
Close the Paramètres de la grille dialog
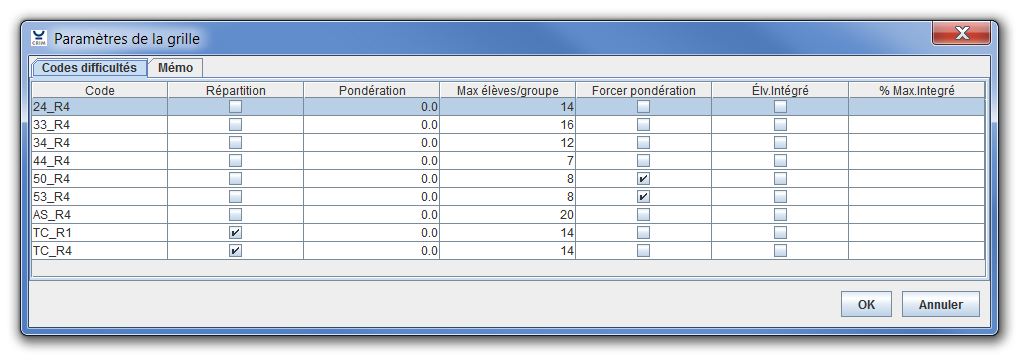tap(961, 34)
